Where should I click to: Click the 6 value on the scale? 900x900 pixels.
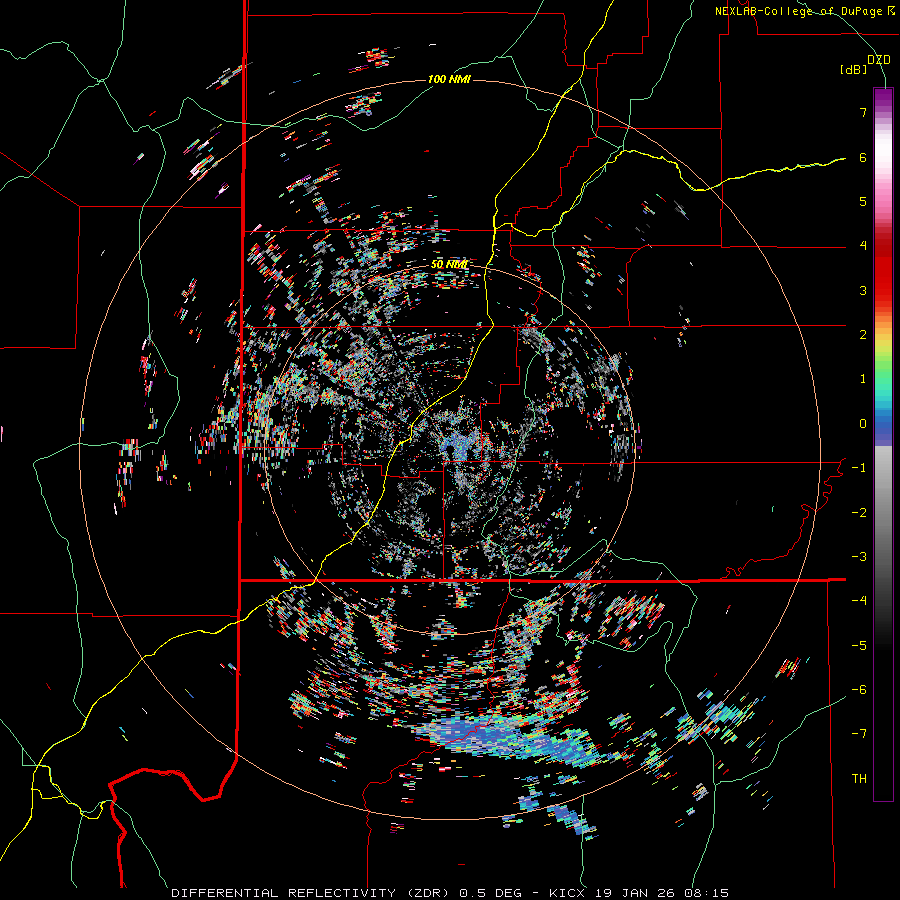(863, 157)
